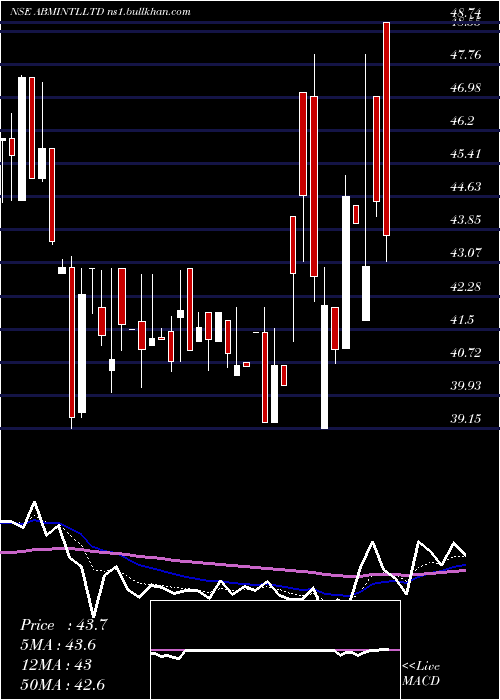Click the <<Live MACD label
This screenshot has height=700, width=500.
click(421, 674)
